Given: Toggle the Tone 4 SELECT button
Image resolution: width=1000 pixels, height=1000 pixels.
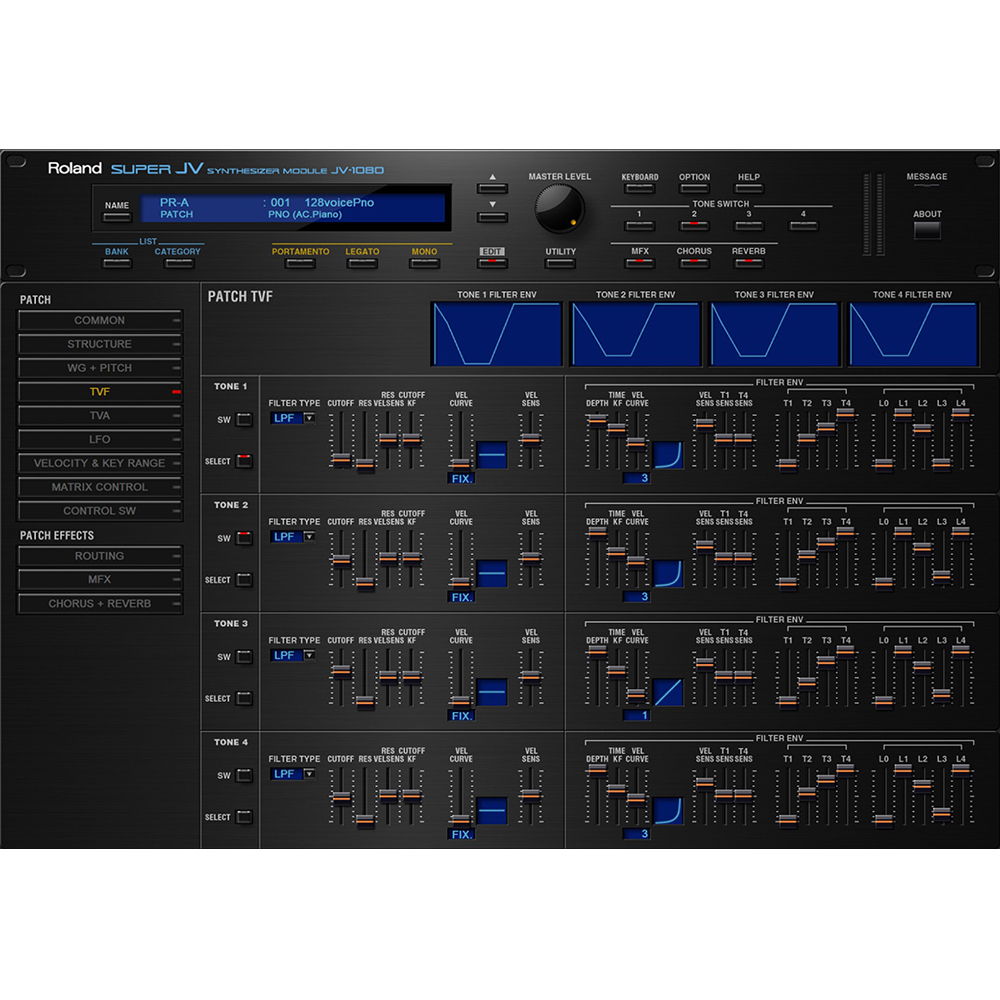Looking at the screenshot, I should pyautogui.click(x=244, y=817).
